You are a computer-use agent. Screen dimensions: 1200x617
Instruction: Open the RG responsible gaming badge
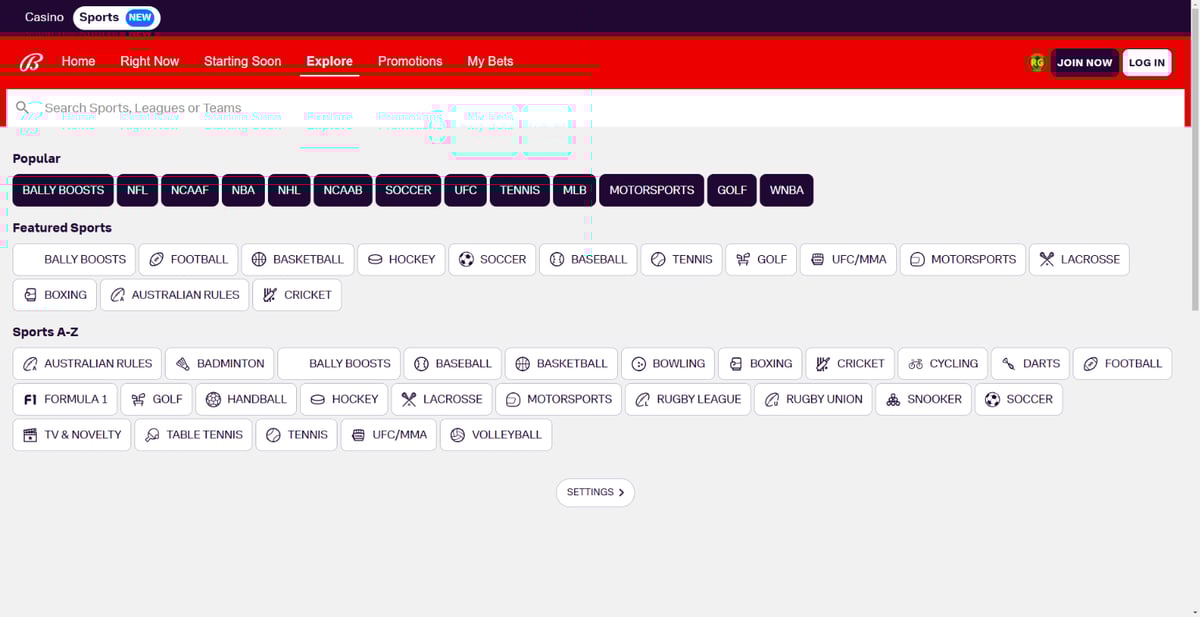(1037, 62)
